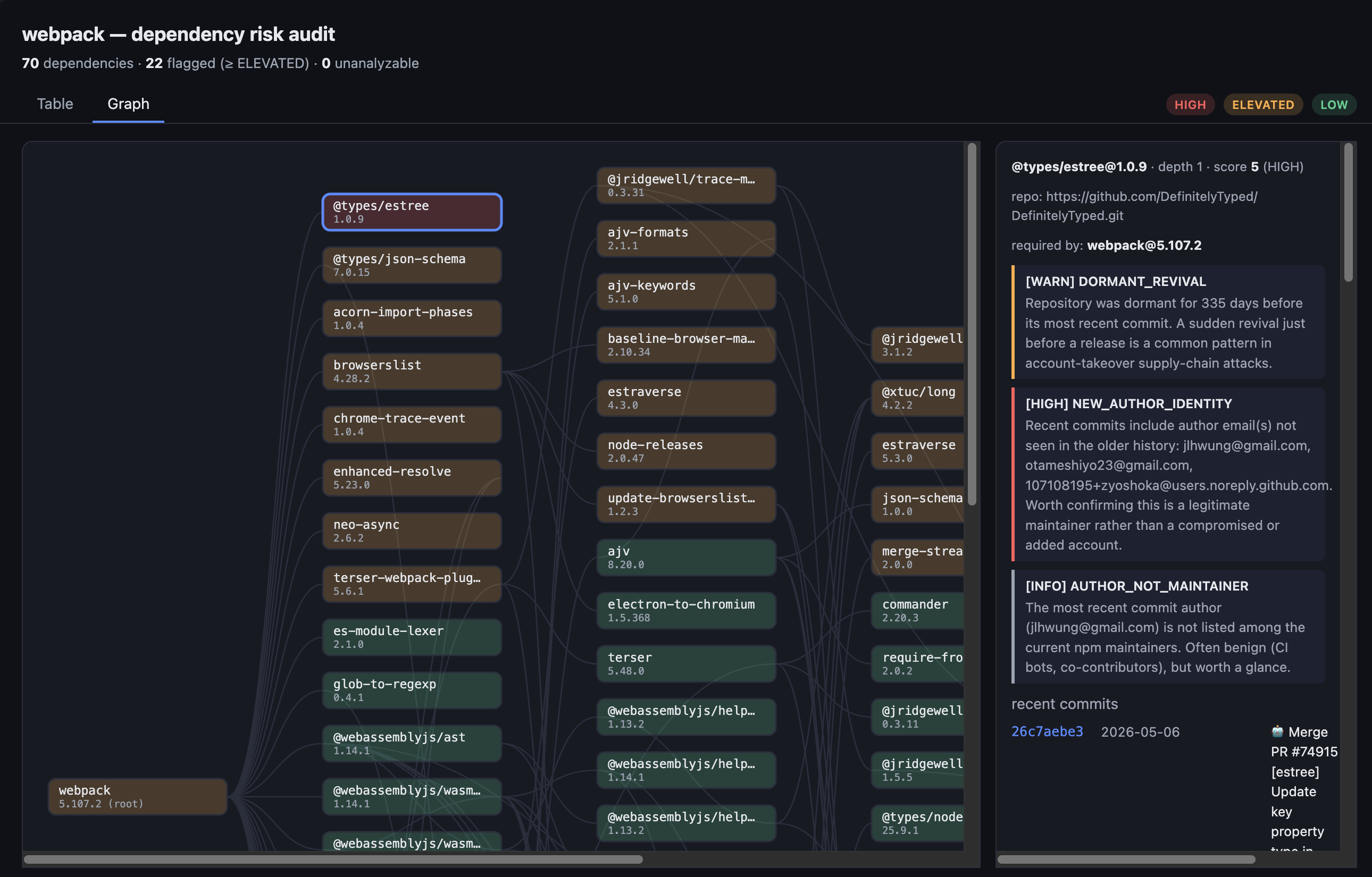Click the detail panel's vertical scrollbar
Image resolution: width=1372 pixels, height=877 pixels.
coord(1348,212)
